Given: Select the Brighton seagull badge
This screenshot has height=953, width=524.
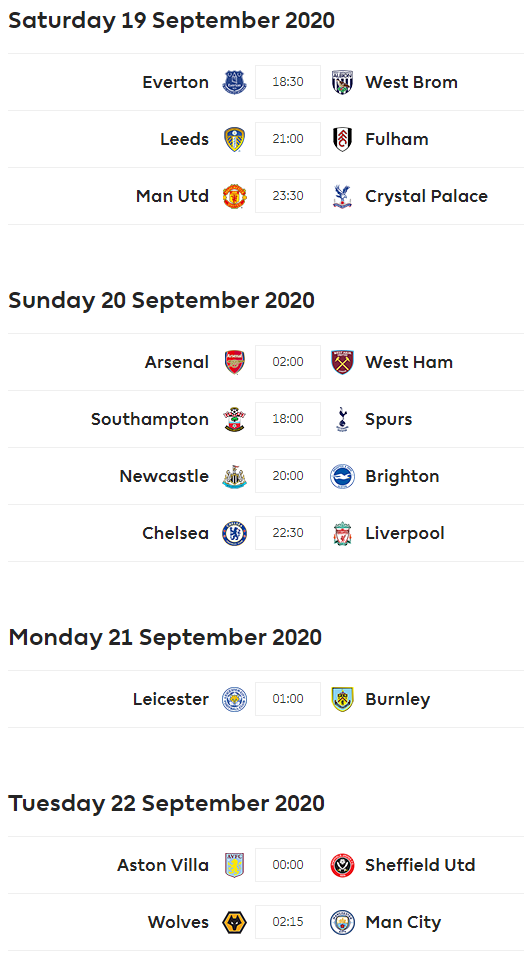Looking at the screenshot, I should pyautogui.click(x=342, y=476).
